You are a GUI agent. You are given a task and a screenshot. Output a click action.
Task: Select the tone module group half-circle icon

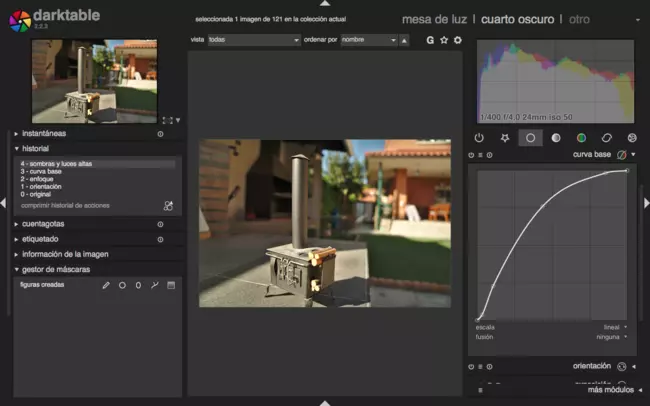point(556,138)
